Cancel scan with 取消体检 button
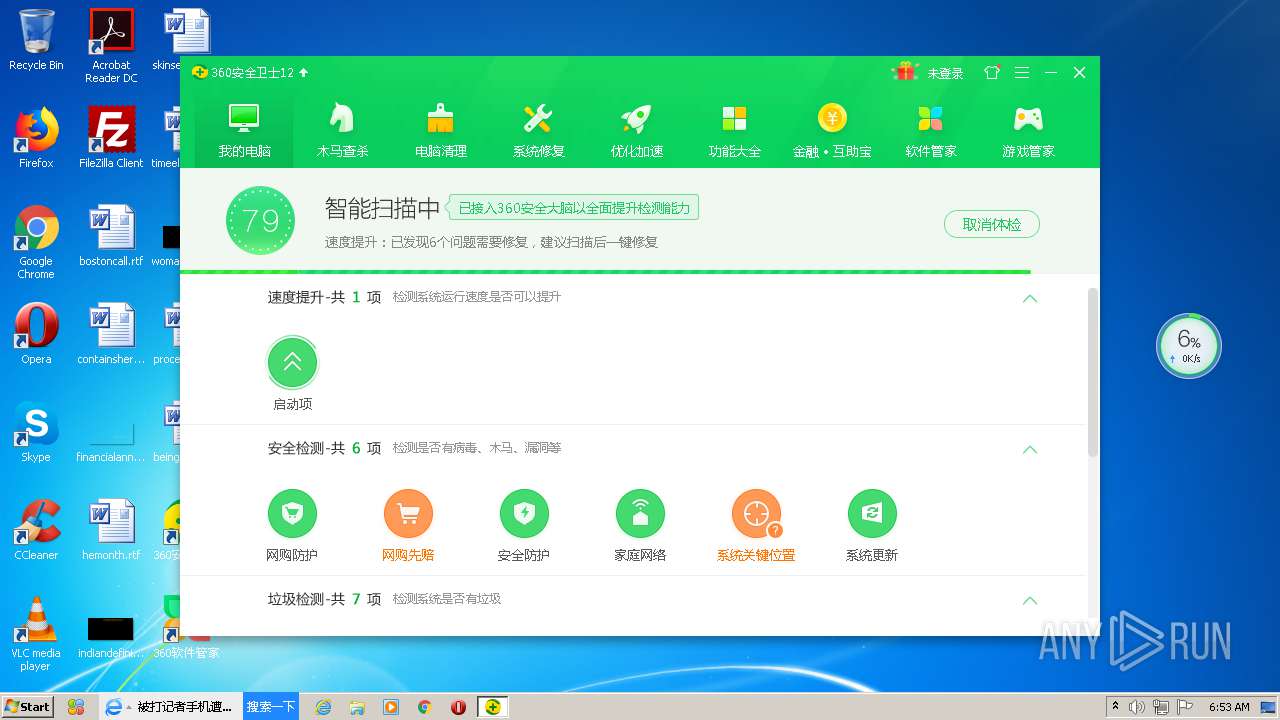 991,224
